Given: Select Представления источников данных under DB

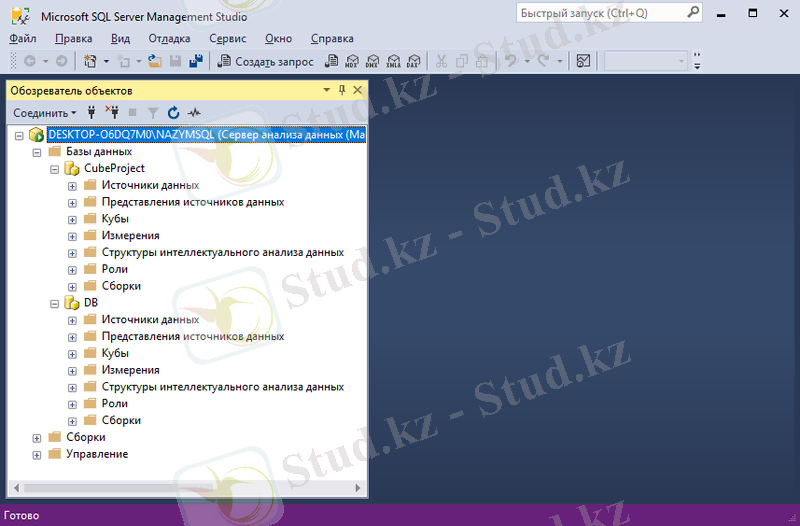Looking at the screenshot, I should point(193,337).
